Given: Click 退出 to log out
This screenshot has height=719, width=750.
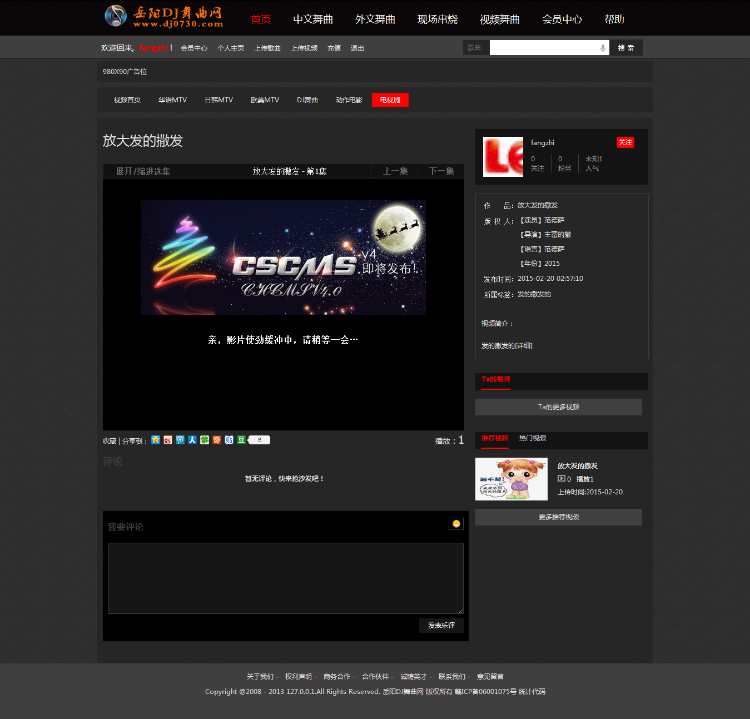Looking at the screenshot, I should tap(357, 48).
